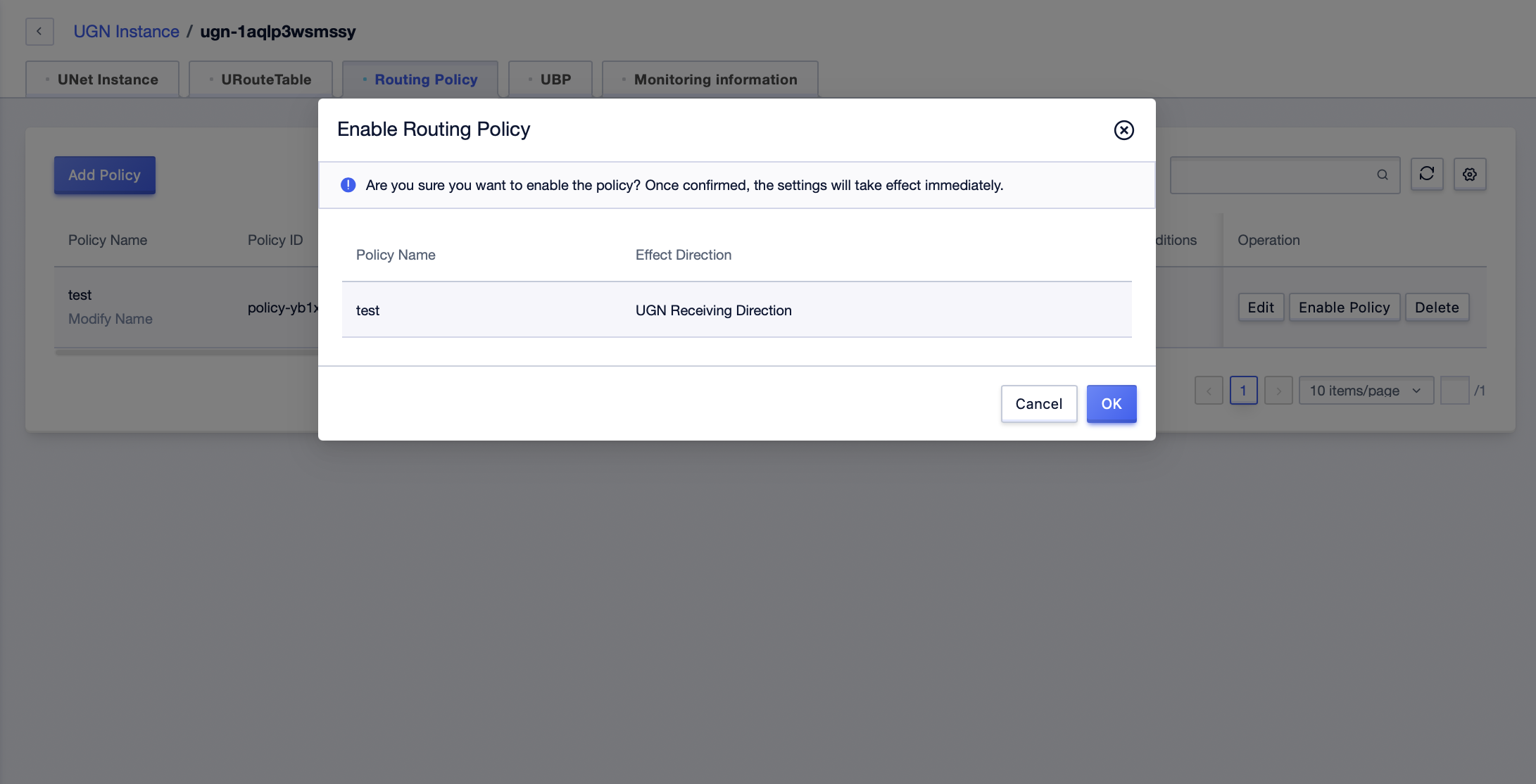Delete the test policy
The width and height of the screenshot is (1536, 784).
click(1437, 308)
